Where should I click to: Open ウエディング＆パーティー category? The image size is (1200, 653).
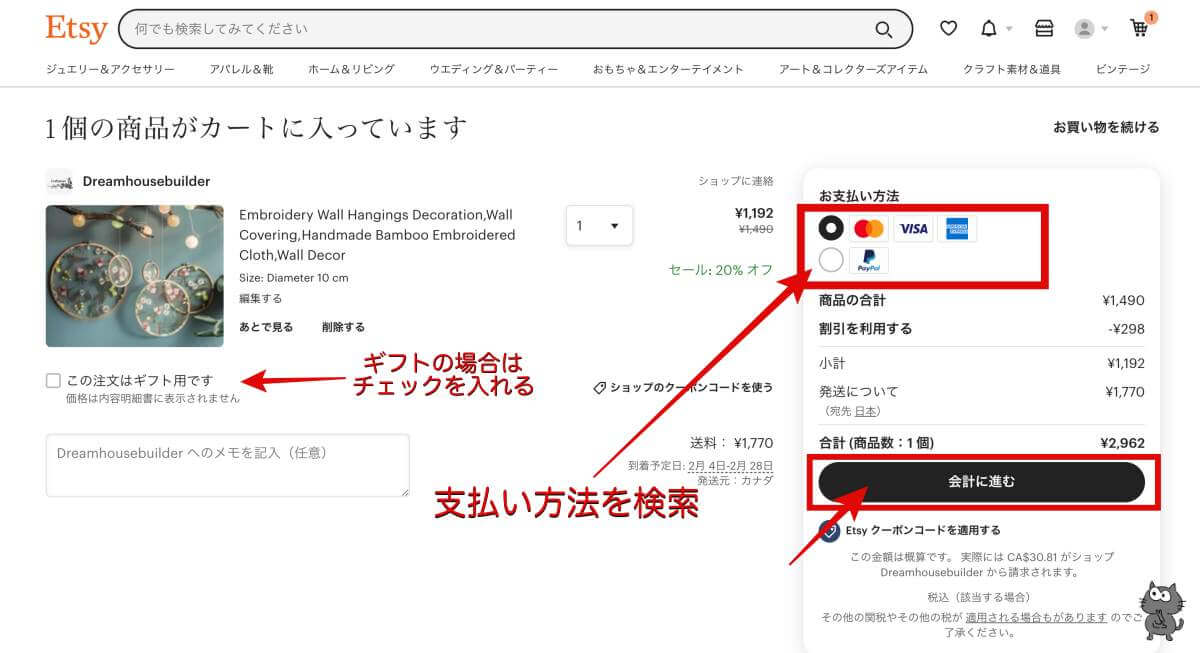coord(494,69)
